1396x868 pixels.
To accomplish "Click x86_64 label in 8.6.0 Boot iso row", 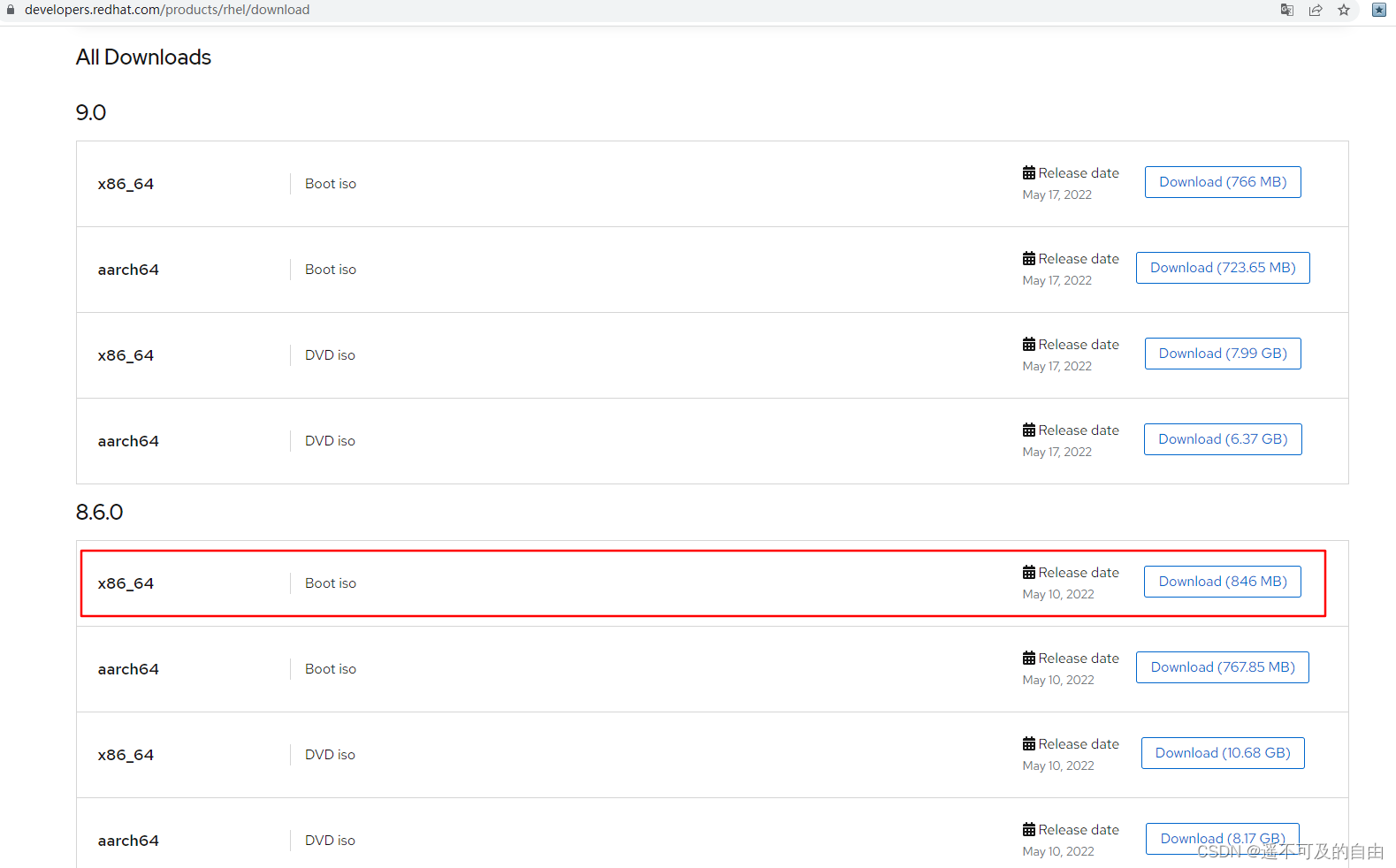I will coord(126,583).
